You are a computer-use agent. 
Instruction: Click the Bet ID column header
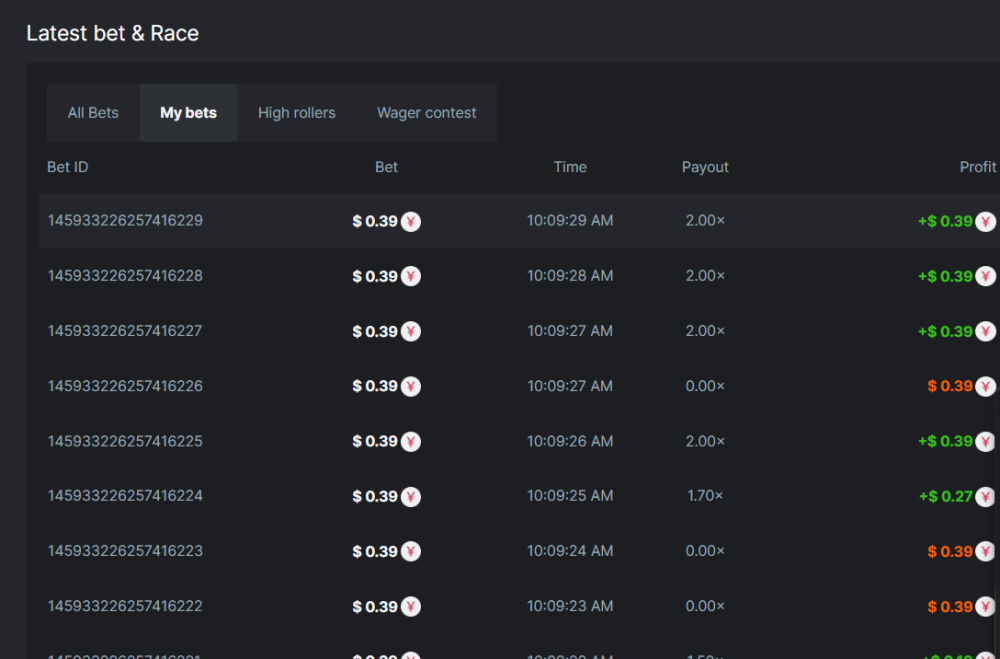(x=68, y=167)
